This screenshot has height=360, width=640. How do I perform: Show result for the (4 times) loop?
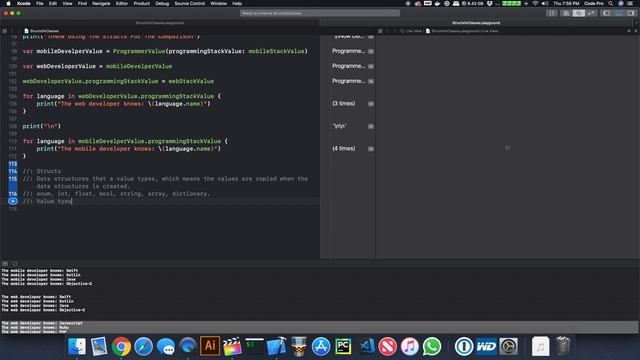[371, 149]
